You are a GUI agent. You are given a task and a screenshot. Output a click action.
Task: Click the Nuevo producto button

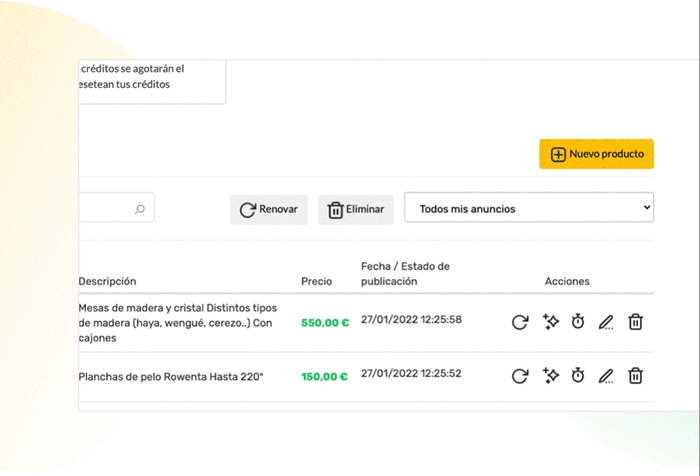pyautogui.click(x=596, y=154)
